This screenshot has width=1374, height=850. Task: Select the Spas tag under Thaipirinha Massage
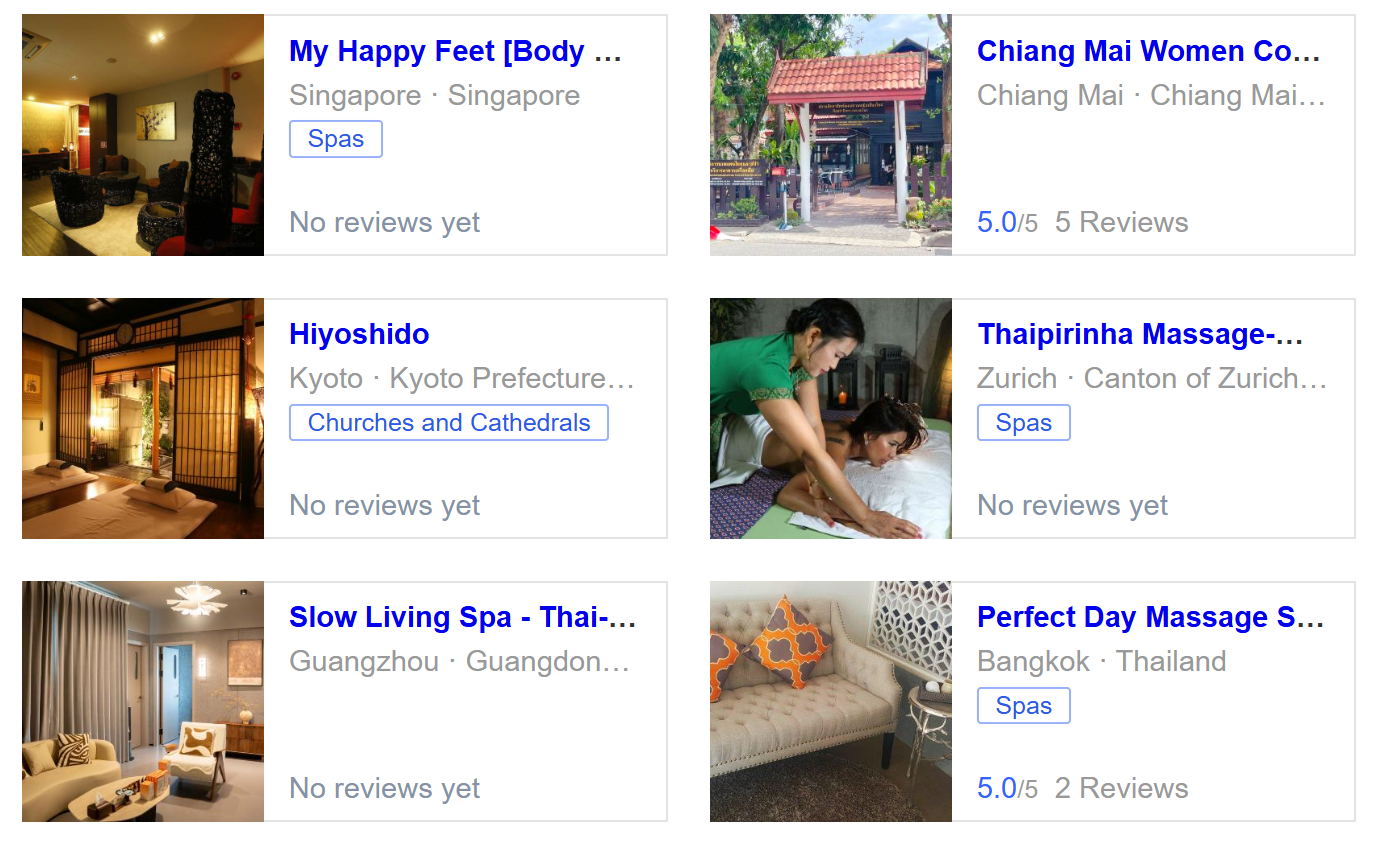tap(1024, 422)
